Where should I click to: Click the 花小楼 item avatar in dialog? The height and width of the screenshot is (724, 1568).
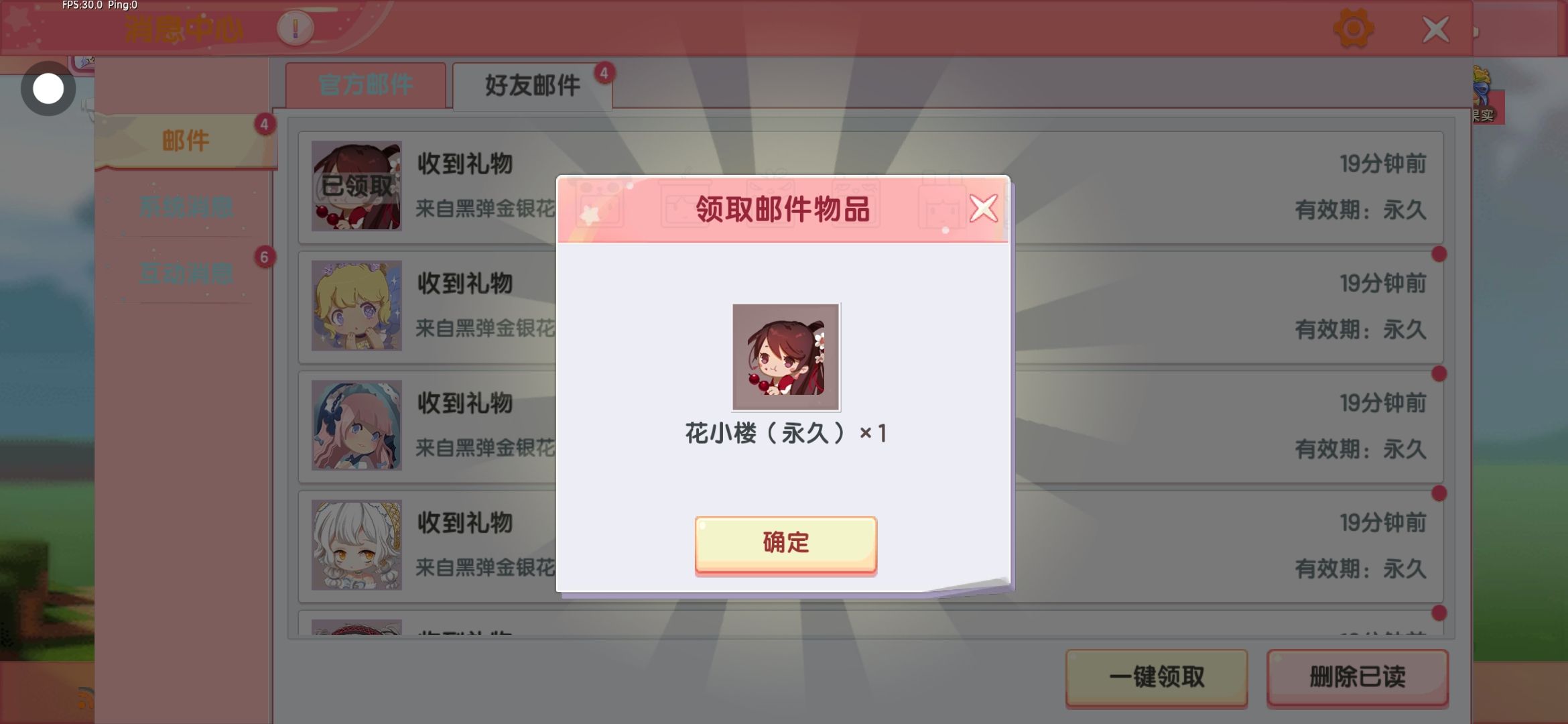(785, 357)
